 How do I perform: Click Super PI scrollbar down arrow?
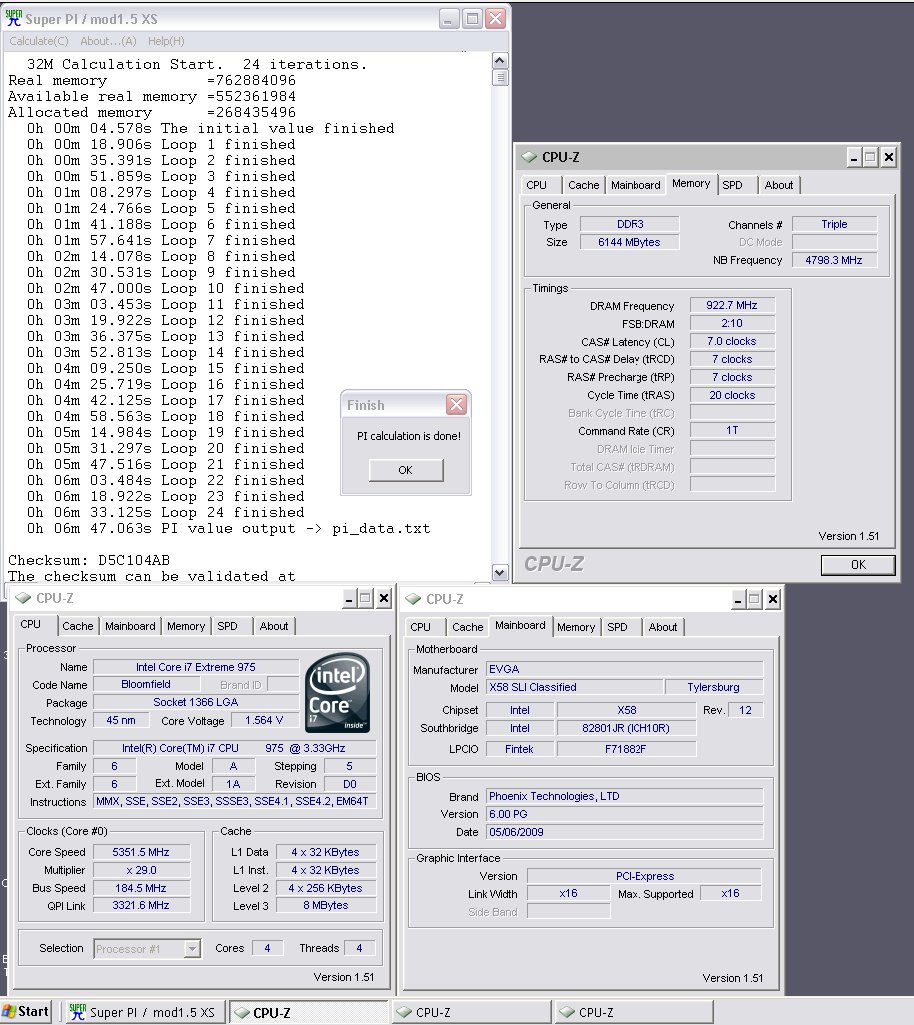499,573
